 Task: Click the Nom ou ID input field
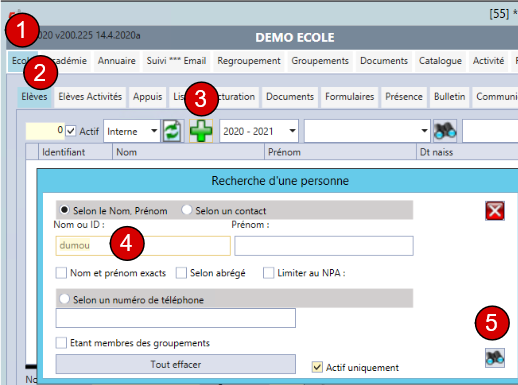coord(143,246)
